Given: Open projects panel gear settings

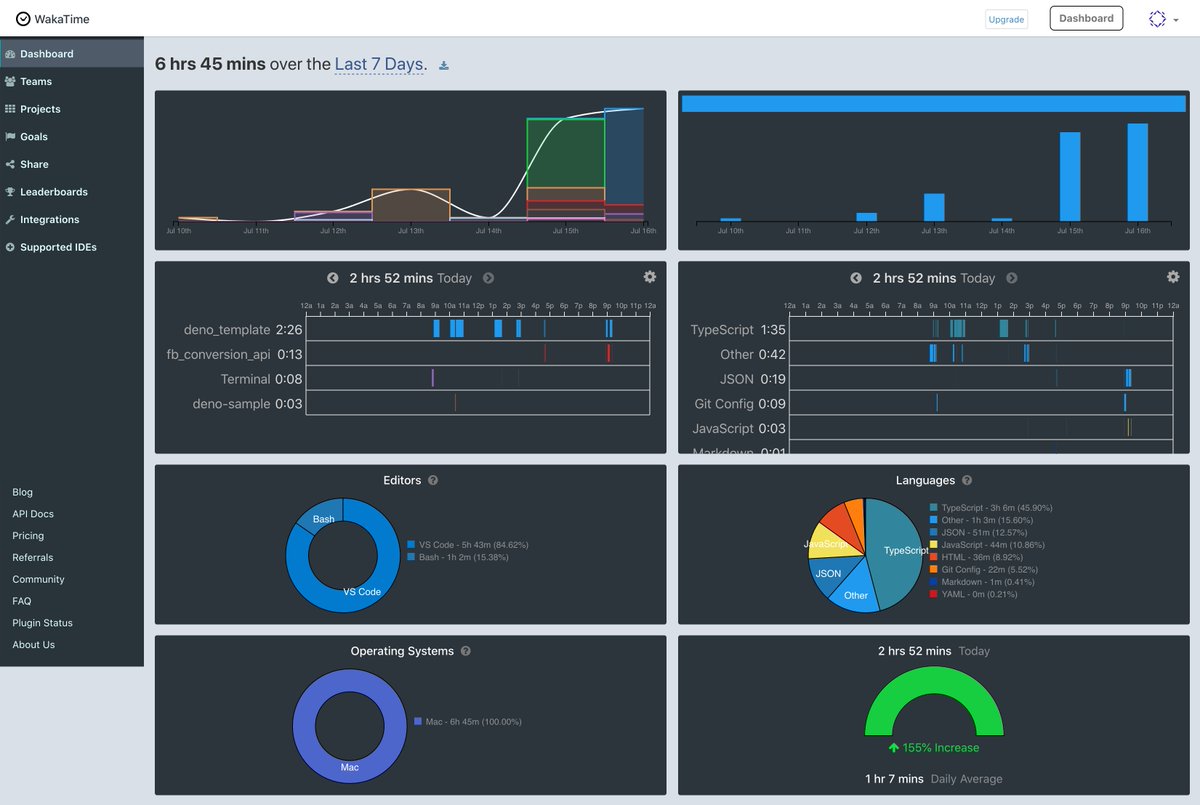Looking at the screenshot, I should pyautogui.click(x=650, y=277).
